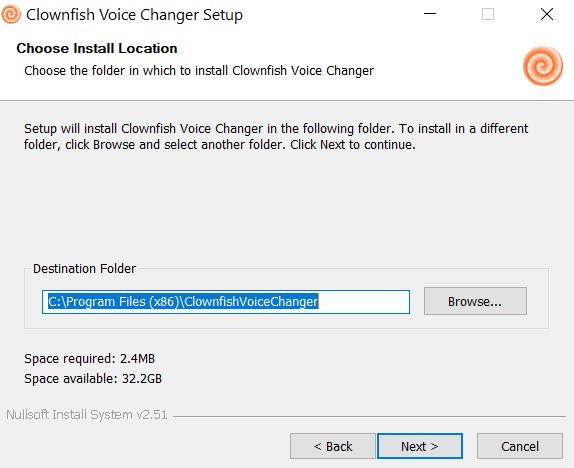Image resolution: width=574 pixels, height=468 pixels.
Task: Continue installation with the Next button
Action: [420, 446]
